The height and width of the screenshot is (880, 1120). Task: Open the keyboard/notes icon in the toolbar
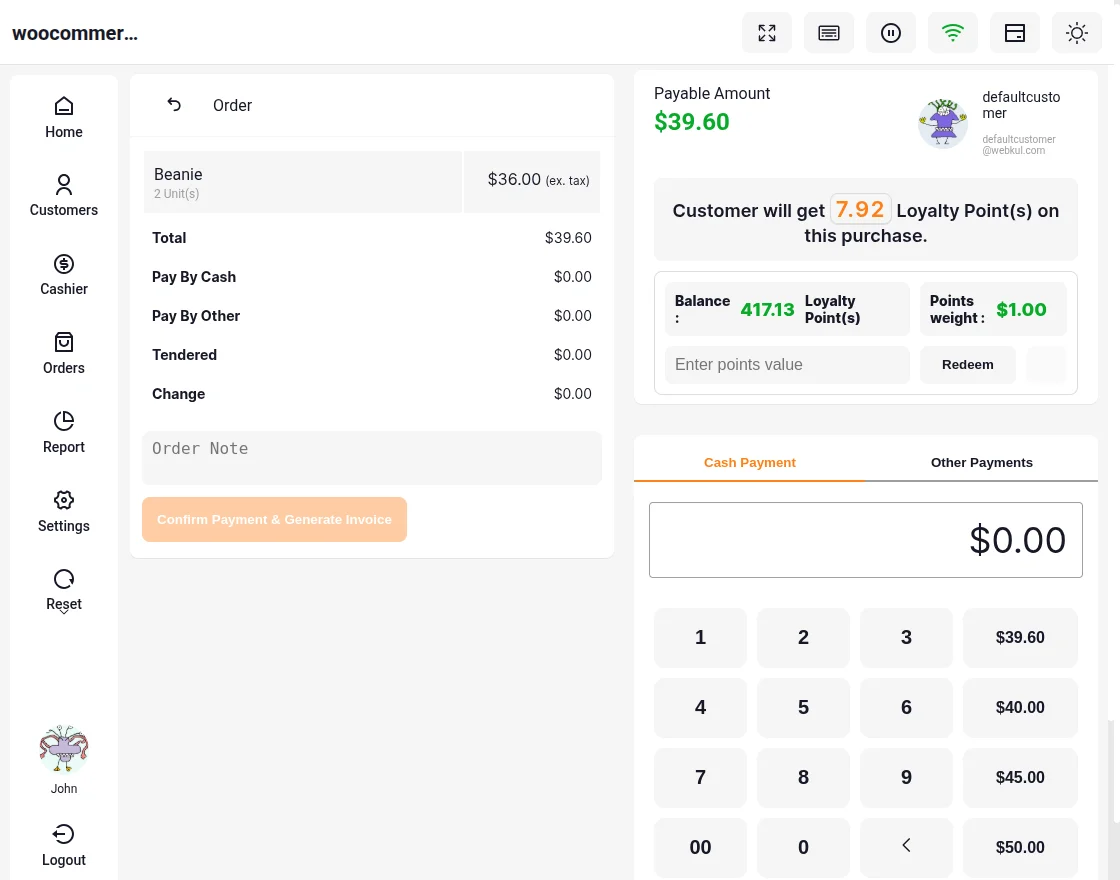click(828, 32)
